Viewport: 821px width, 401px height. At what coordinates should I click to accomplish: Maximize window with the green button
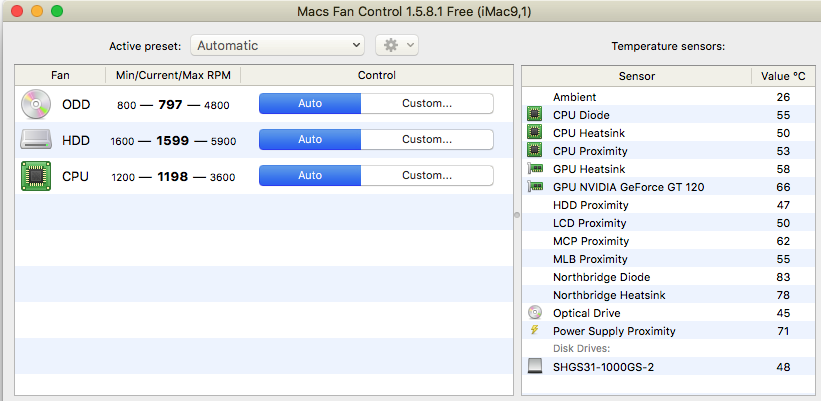[x=57, y=12]
